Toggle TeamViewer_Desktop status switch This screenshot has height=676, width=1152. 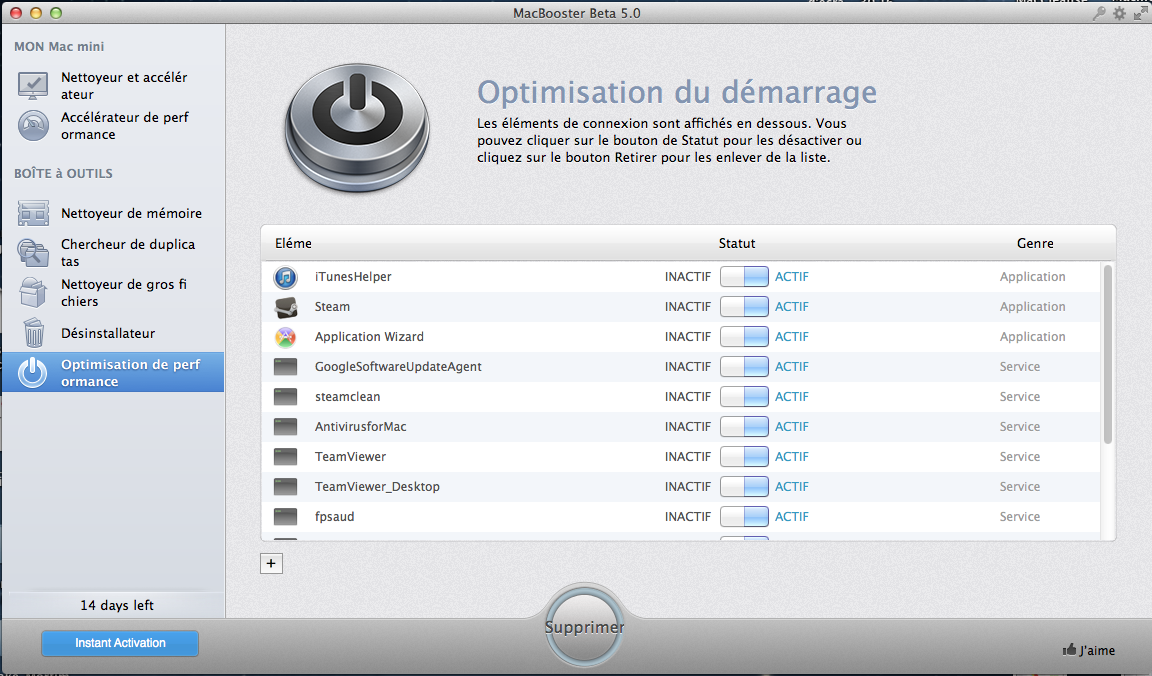[x=744, y=486]
